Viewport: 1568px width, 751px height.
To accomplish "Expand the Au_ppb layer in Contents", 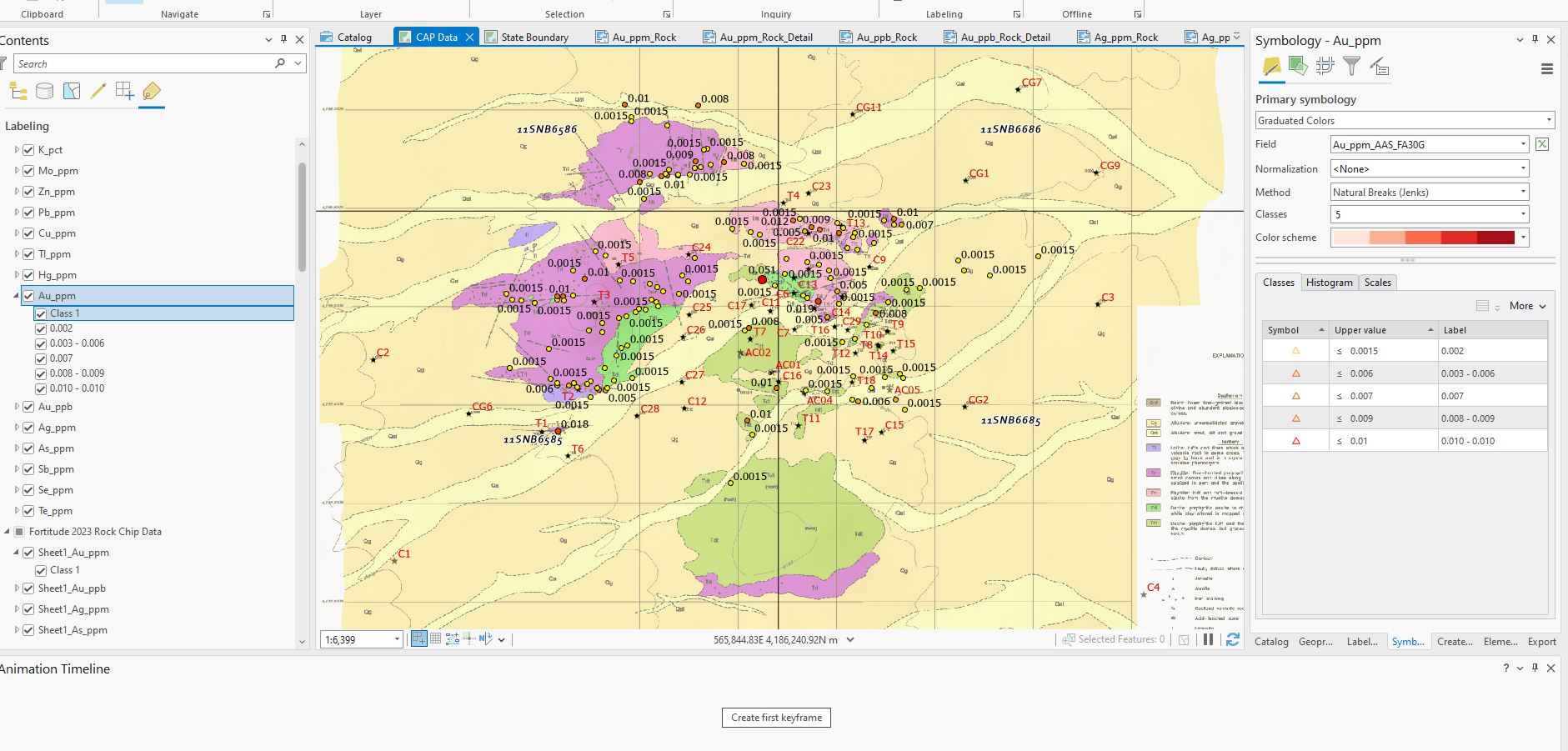I will click(16, 407).
